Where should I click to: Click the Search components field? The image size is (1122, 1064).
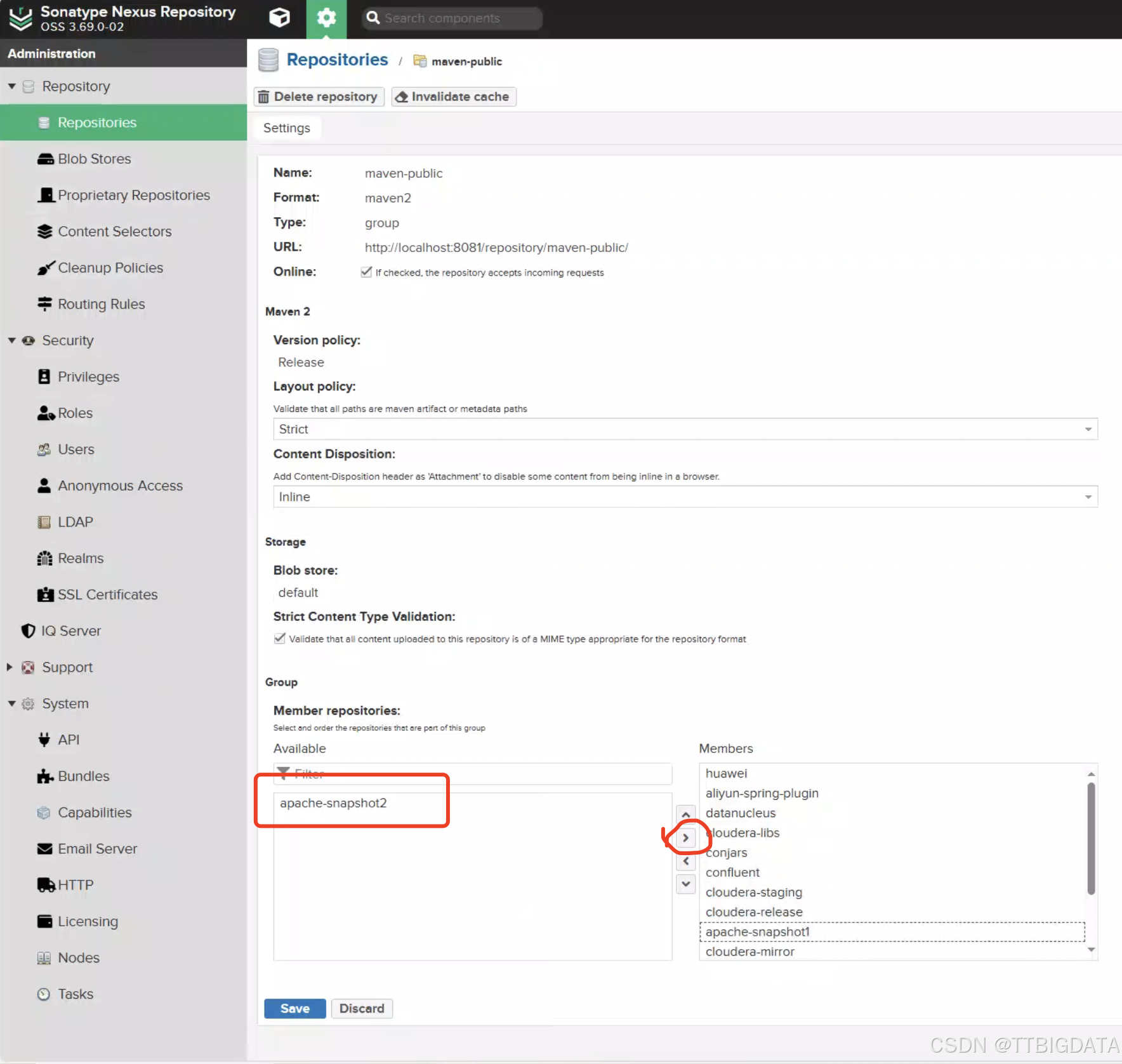[x=452, y=18]
